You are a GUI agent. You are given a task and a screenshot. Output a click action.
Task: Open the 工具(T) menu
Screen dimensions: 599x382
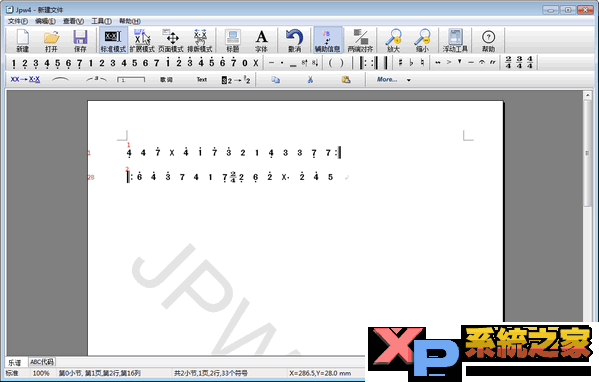(x=101, y=21)
